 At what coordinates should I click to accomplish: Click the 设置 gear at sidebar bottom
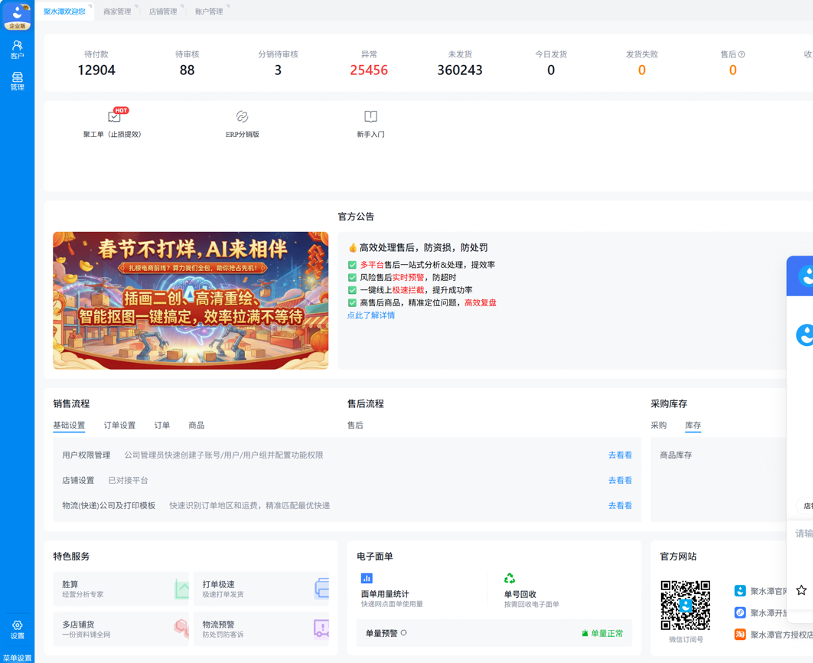coord(16,626)
